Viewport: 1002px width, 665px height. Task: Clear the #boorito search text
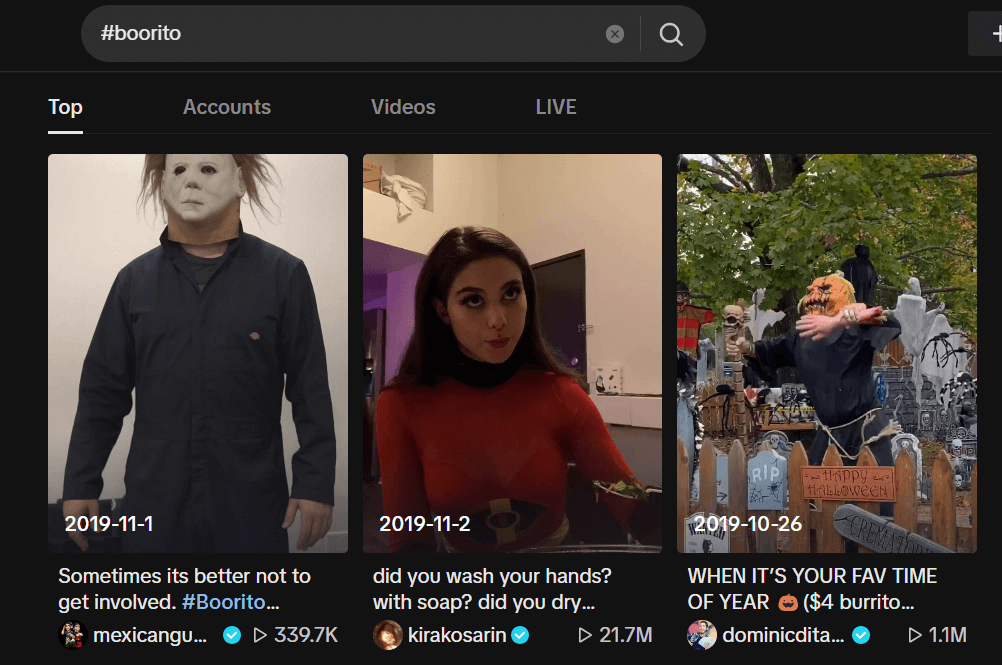pos(615,34)
